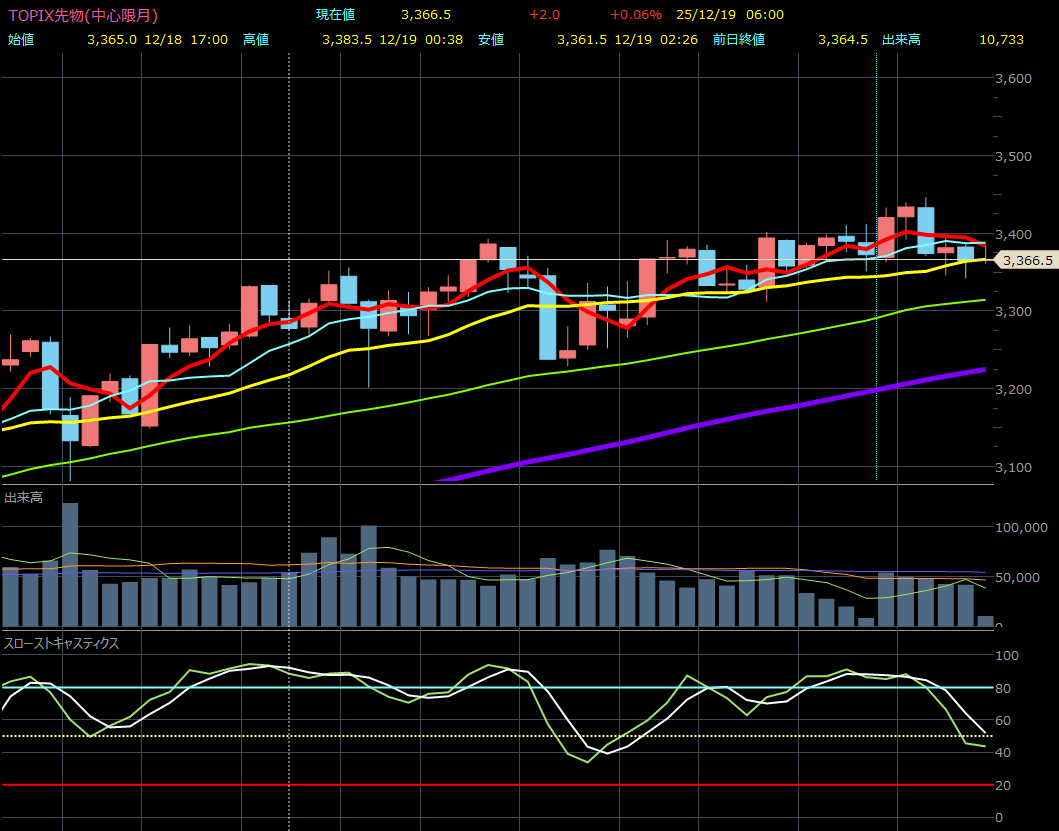Select the スローストキャスティクス panel label

[62, 643]
